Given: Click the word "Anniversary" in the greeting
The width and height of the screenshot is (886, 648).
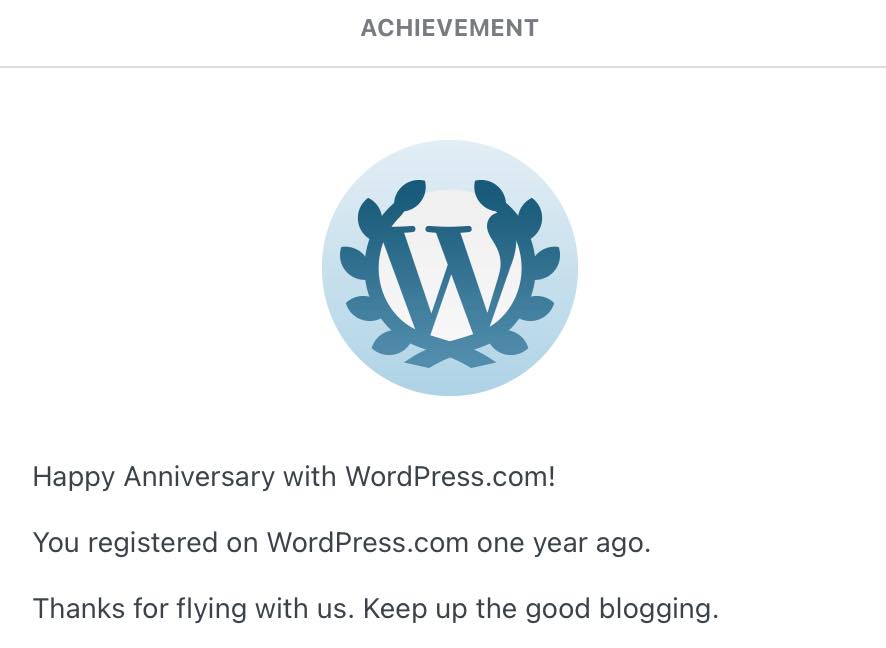Looking at the screenshot, I should coord(198,476).
